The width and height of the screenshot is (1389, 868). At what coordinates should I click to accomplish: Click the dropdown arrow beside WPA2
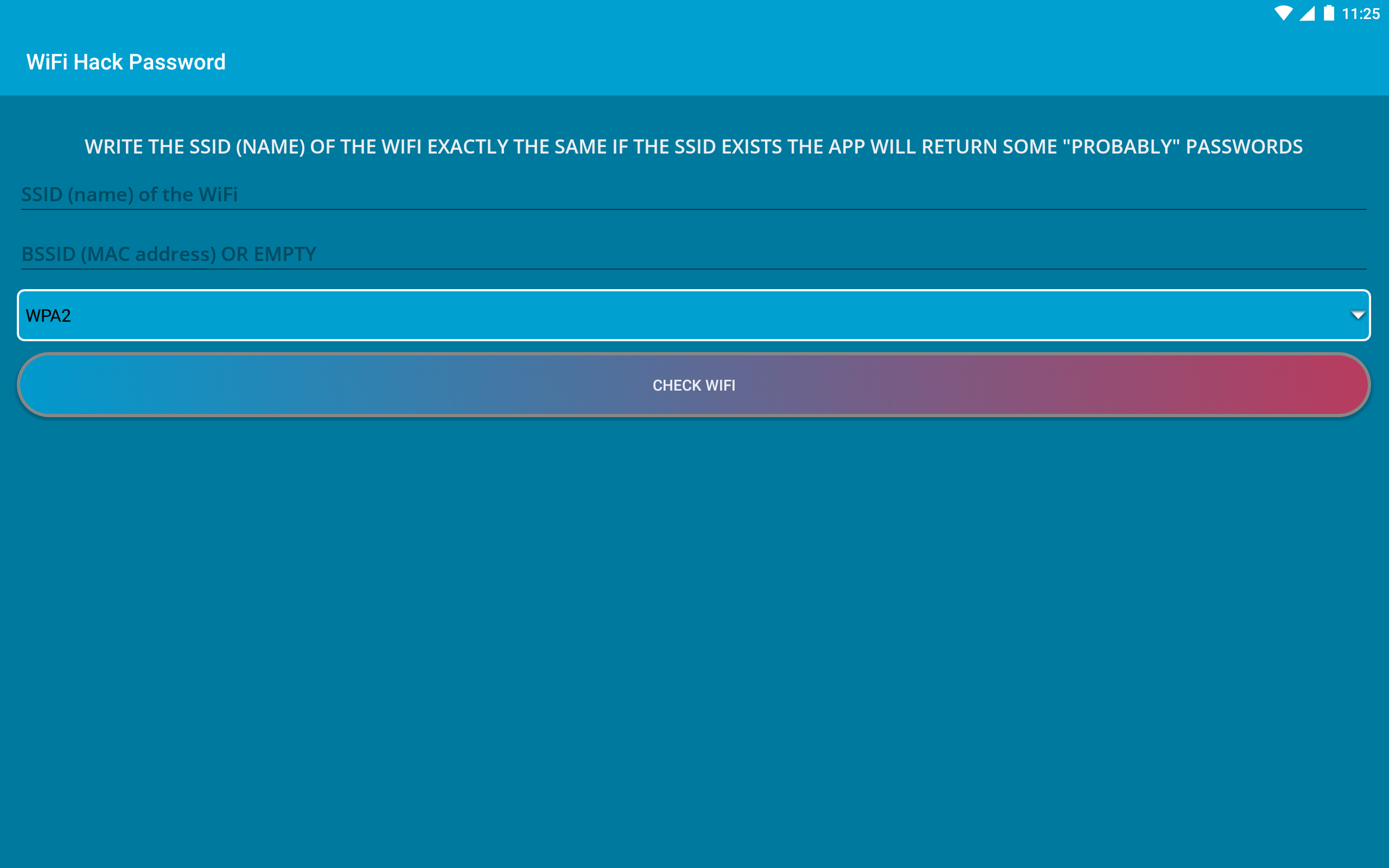(1358, 315)
